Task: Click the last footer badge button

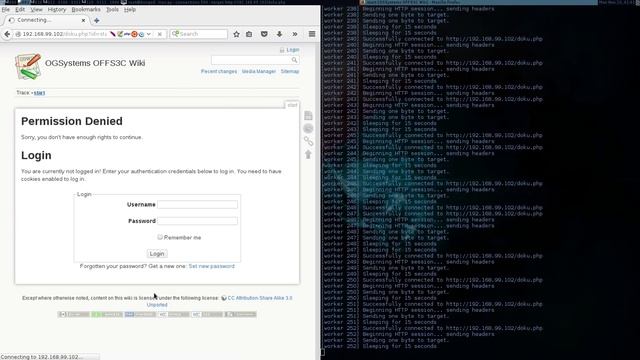Action: click(x=240, y=314)
